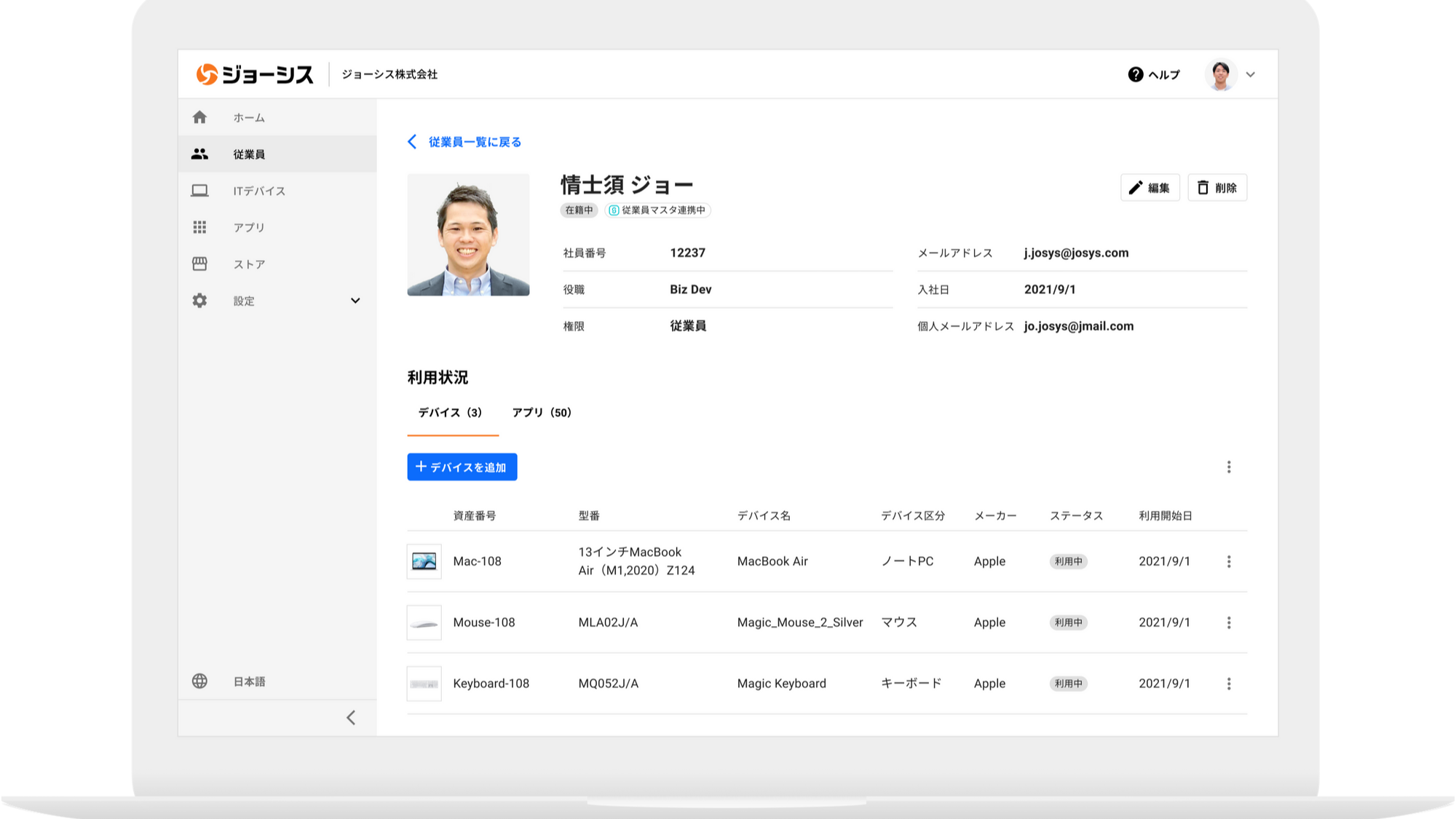This screenshot has width=1456, height=819.
Task: Click the trash icon on 削除 button
Action: [x=1203, y=187]
